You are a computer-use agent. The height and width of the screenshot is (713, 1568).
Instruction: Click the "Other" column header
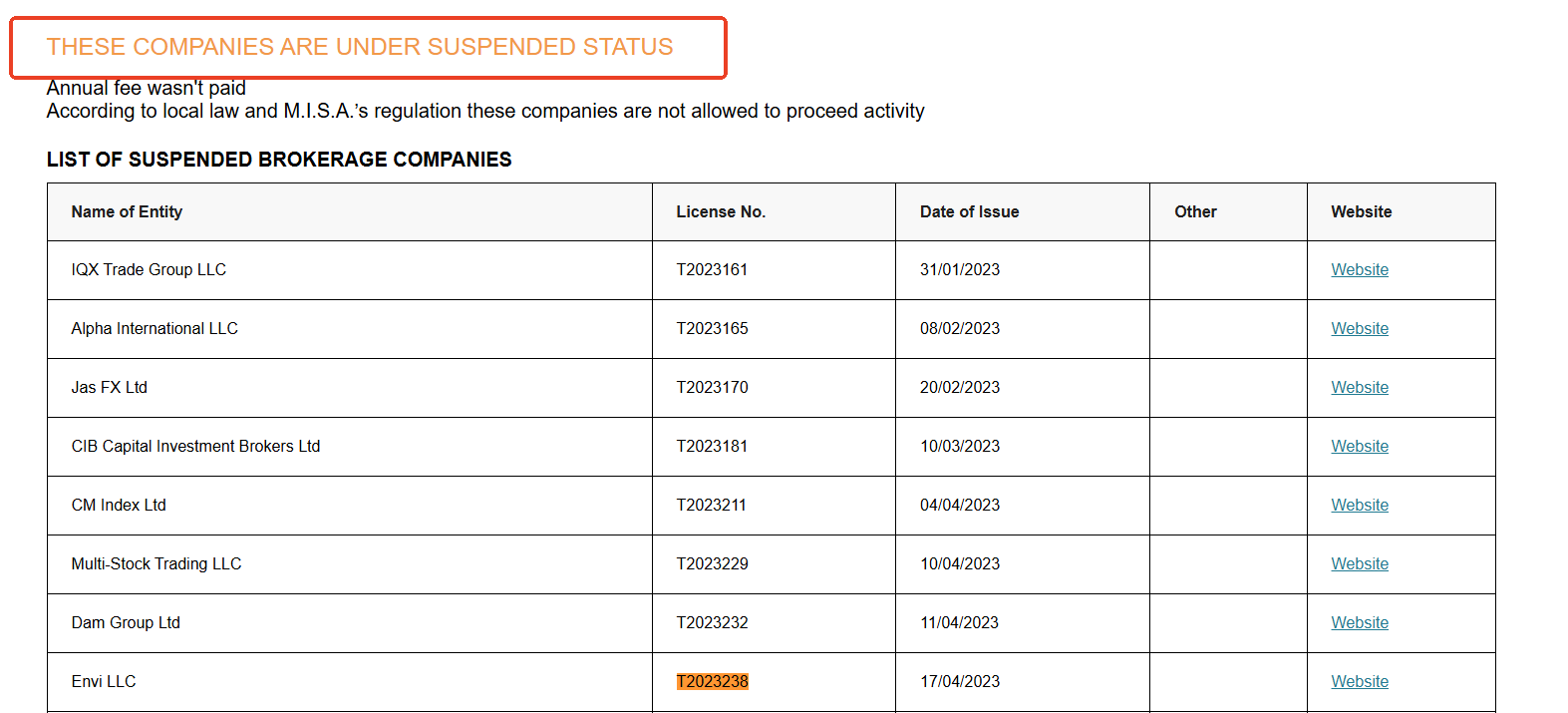(x=1195, y=212)
